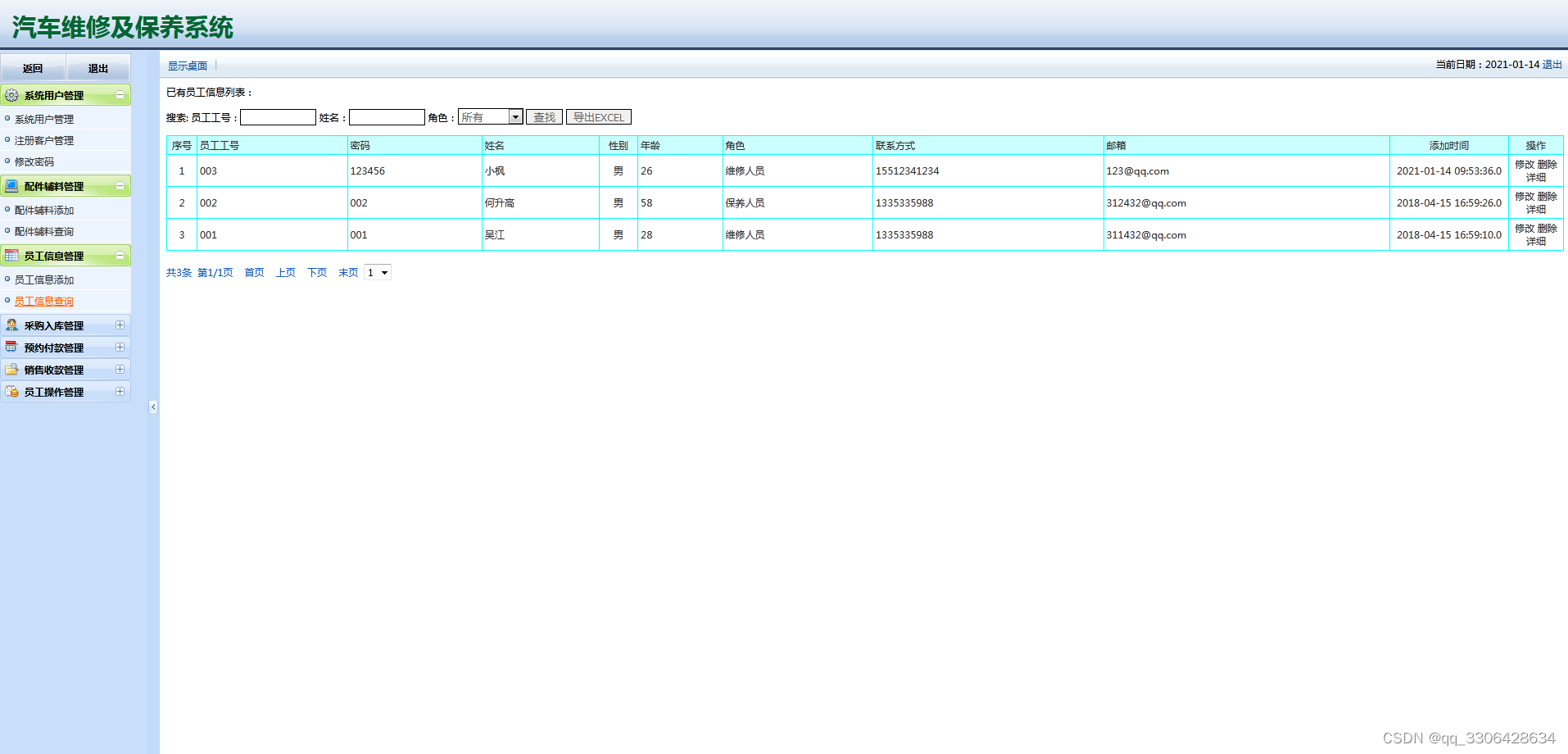
Task: Click the person icon beside 采购入库管理
Action: pos(11,325)
